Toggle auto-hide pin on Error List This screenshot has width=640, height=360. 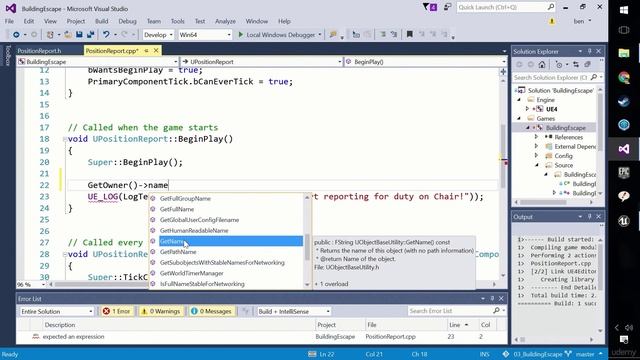(492, 298)
